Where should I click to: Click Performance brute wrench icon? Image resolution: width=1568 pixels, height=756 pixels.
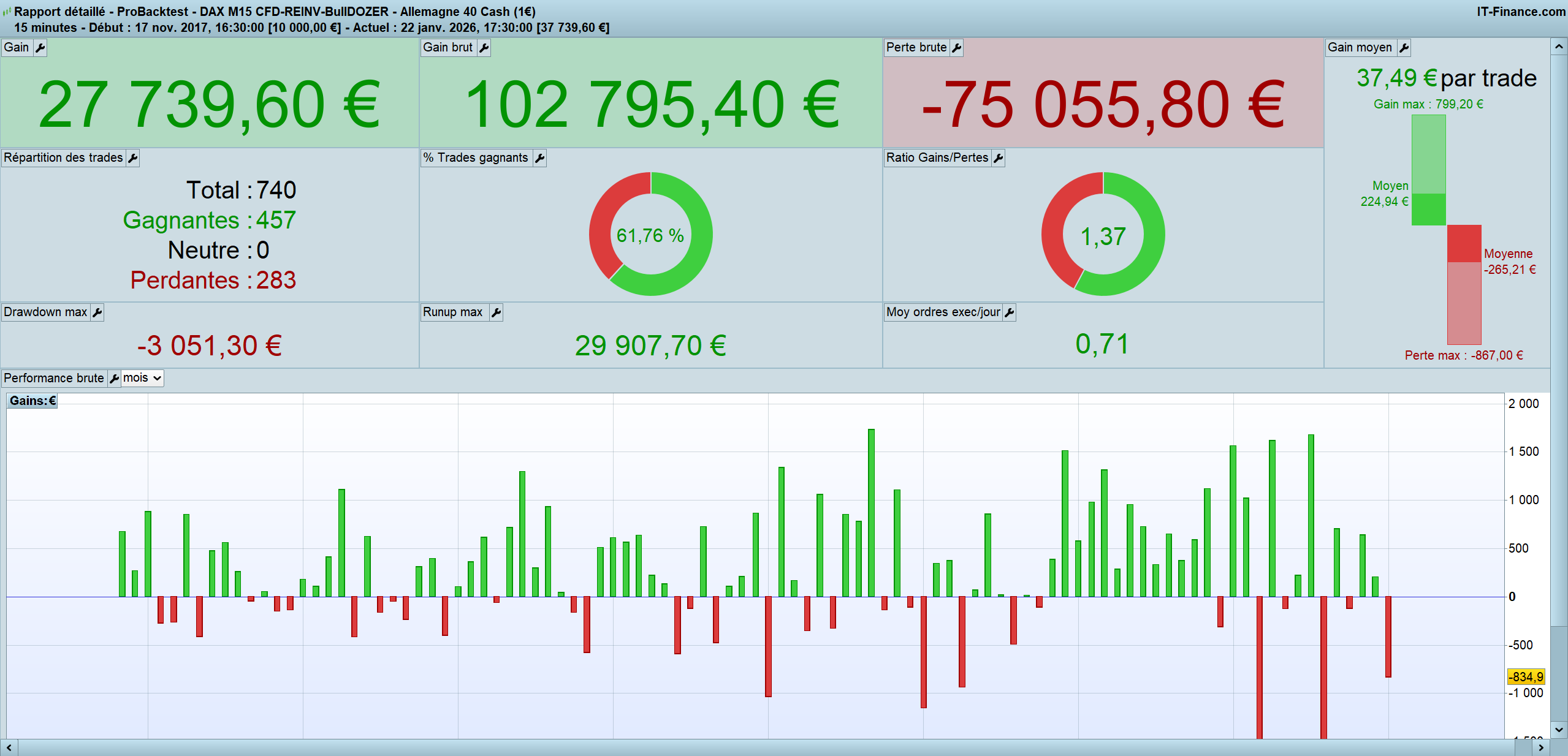click(114, 379)
